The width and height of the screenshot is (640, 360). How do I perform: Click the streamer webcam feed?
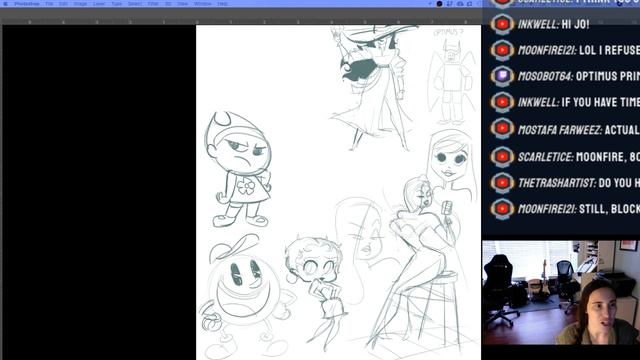pos(560,292)
